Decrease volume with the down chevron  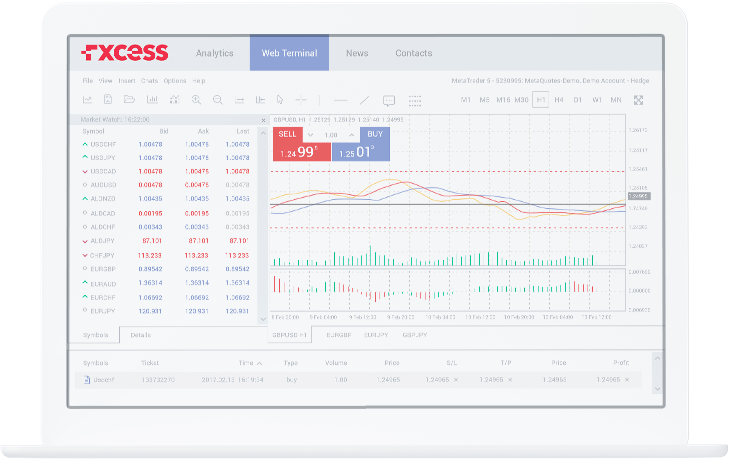point(310,134)
